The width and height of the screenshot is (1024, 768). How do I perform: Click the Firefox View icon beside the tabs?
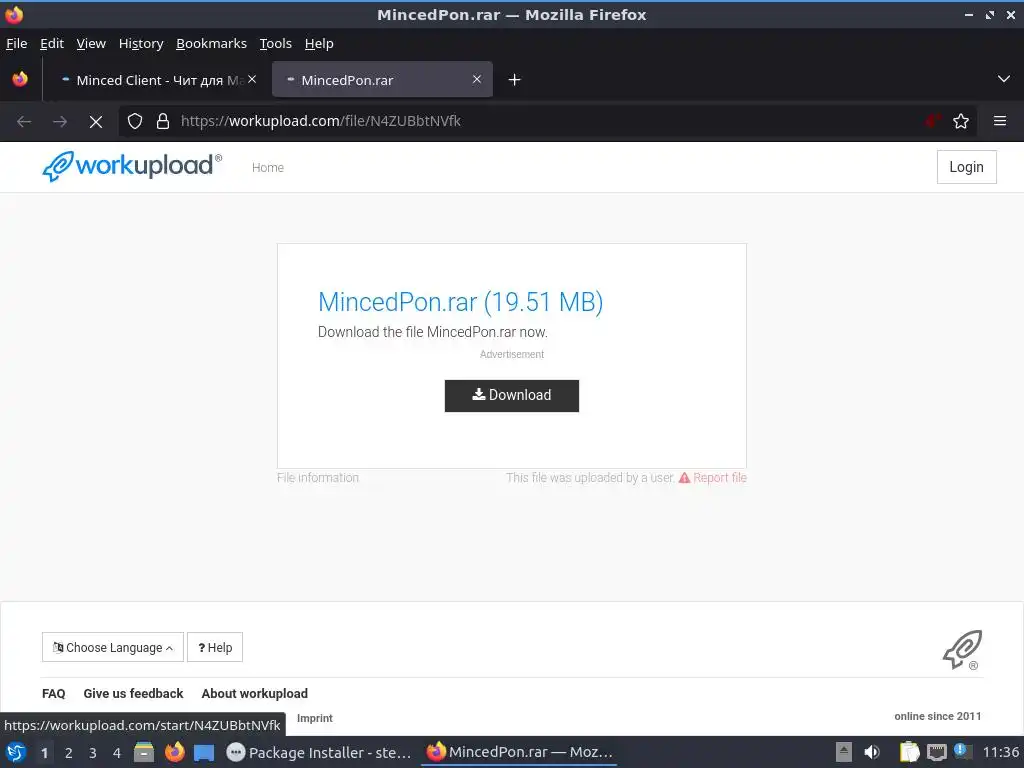coord(20,79)
